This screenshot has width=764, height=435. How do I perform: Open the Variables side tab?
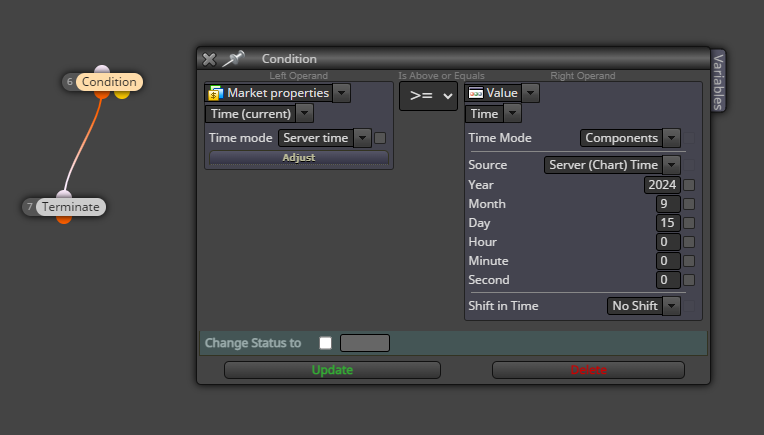point(718,81)
